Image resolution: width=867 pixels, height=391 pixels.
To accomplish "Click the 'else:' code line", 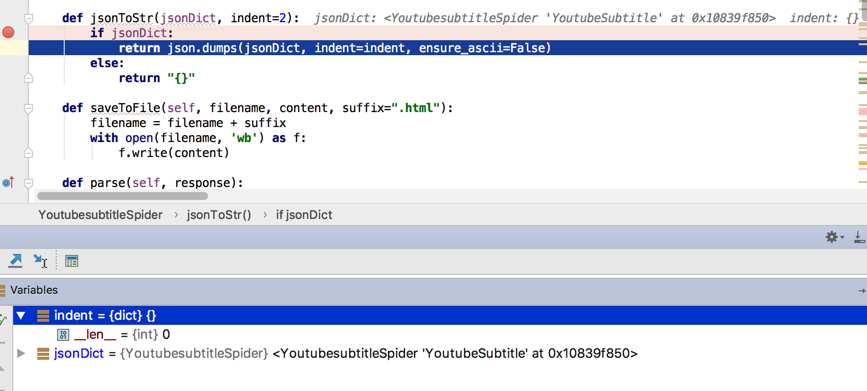I will pyautogui.click(x=107, y=63).
